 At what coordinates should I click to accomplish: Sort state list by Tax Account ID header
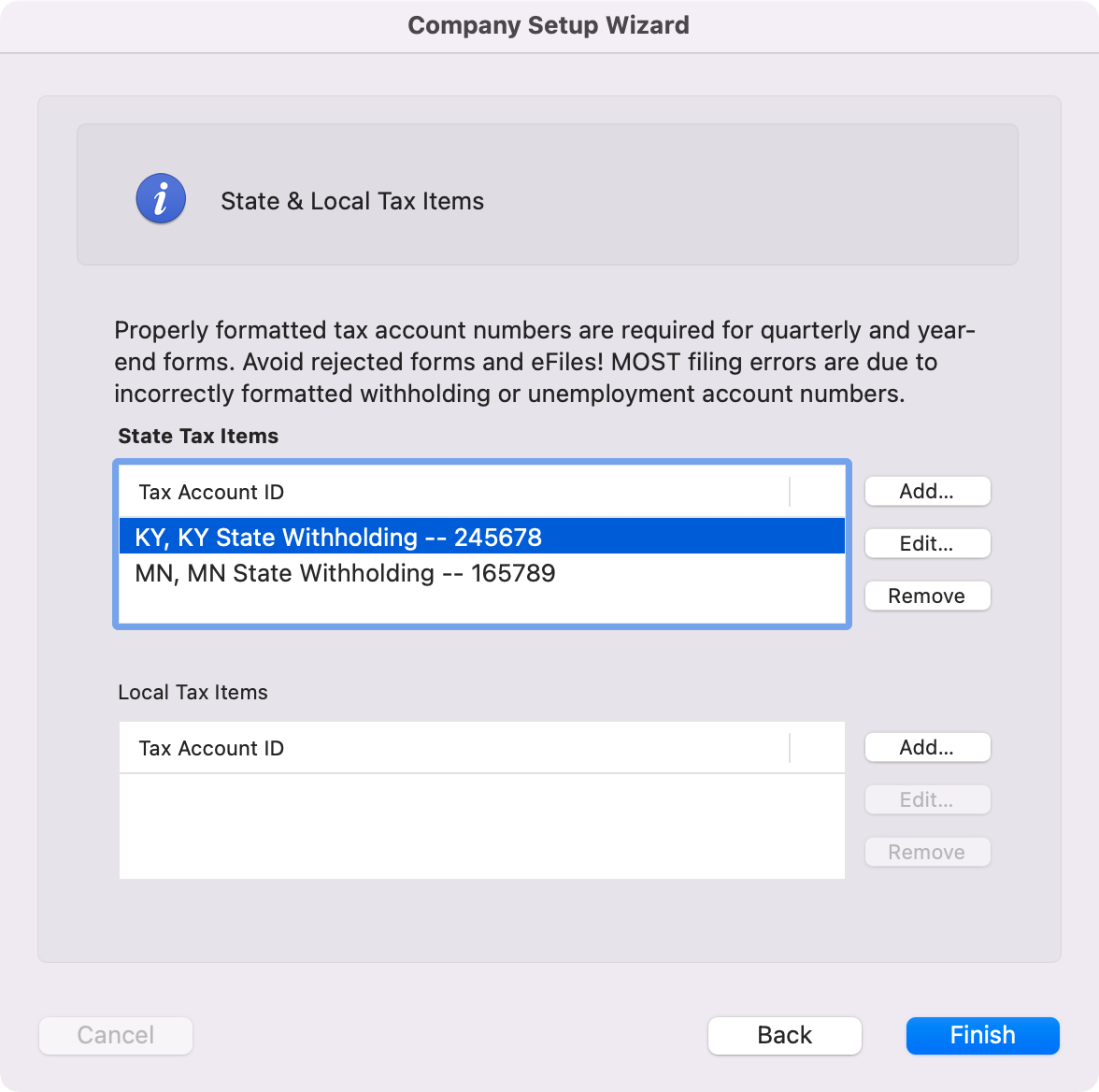(x=211, y=492)
